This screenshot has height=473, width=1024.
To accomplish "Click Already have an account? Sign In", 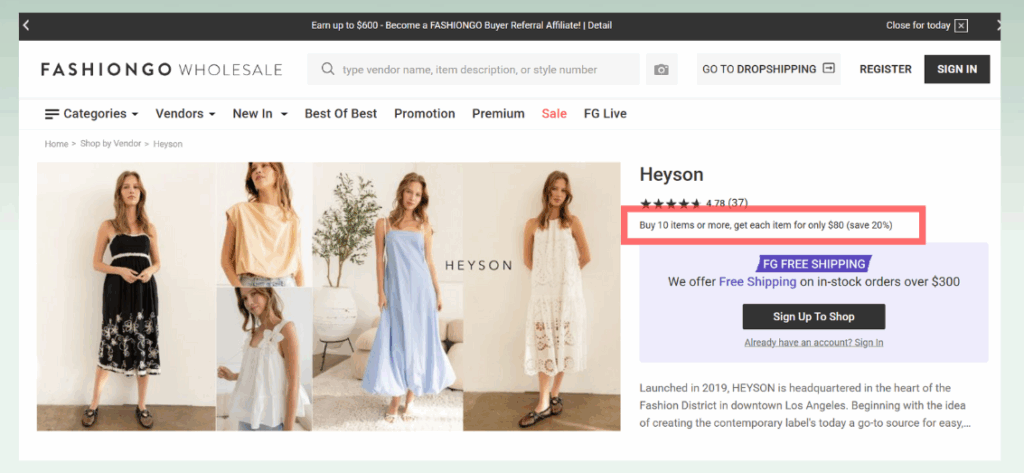I will [814, 342].
